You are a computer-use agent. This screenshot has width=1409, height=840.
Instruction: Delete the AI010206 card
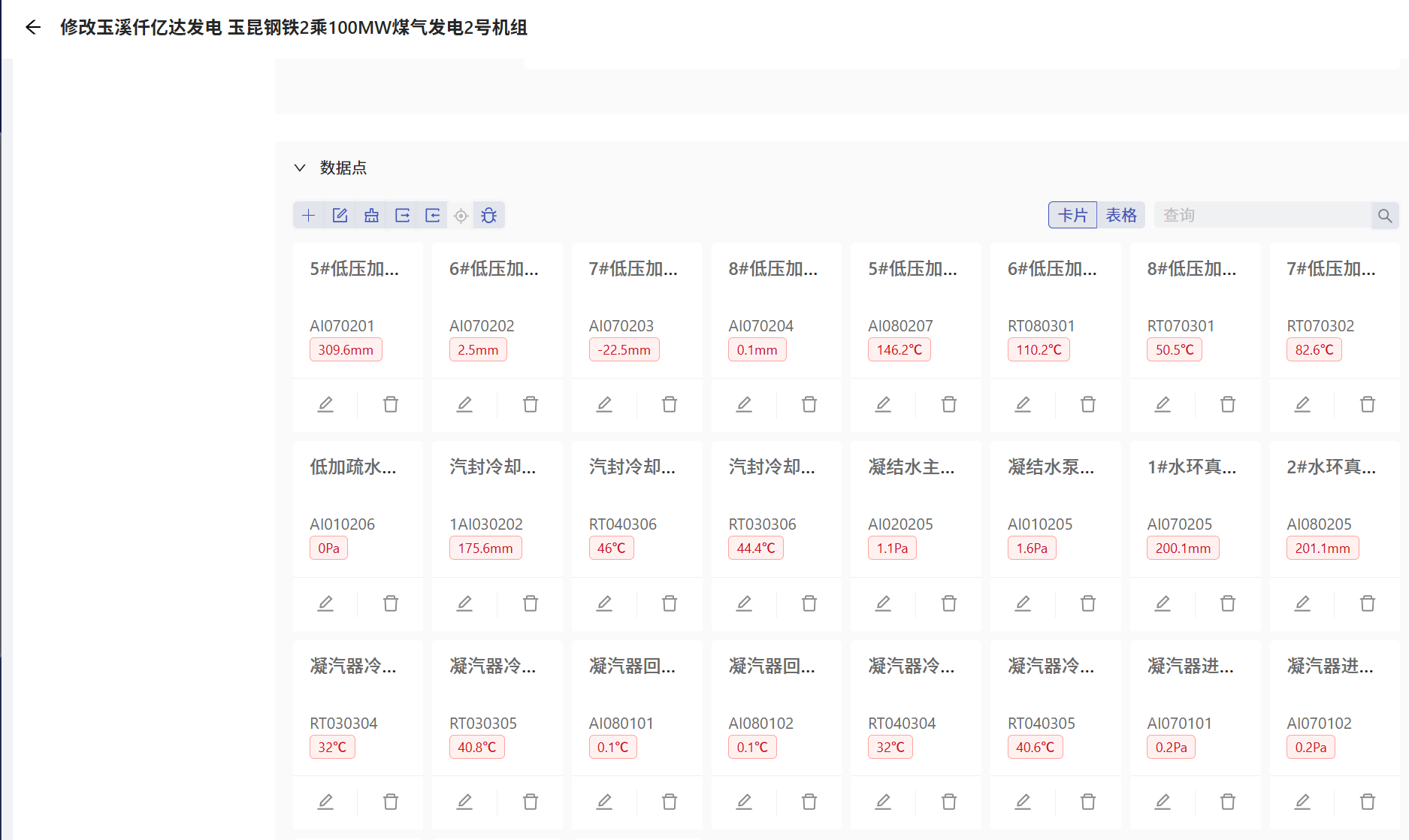point(391,603)
